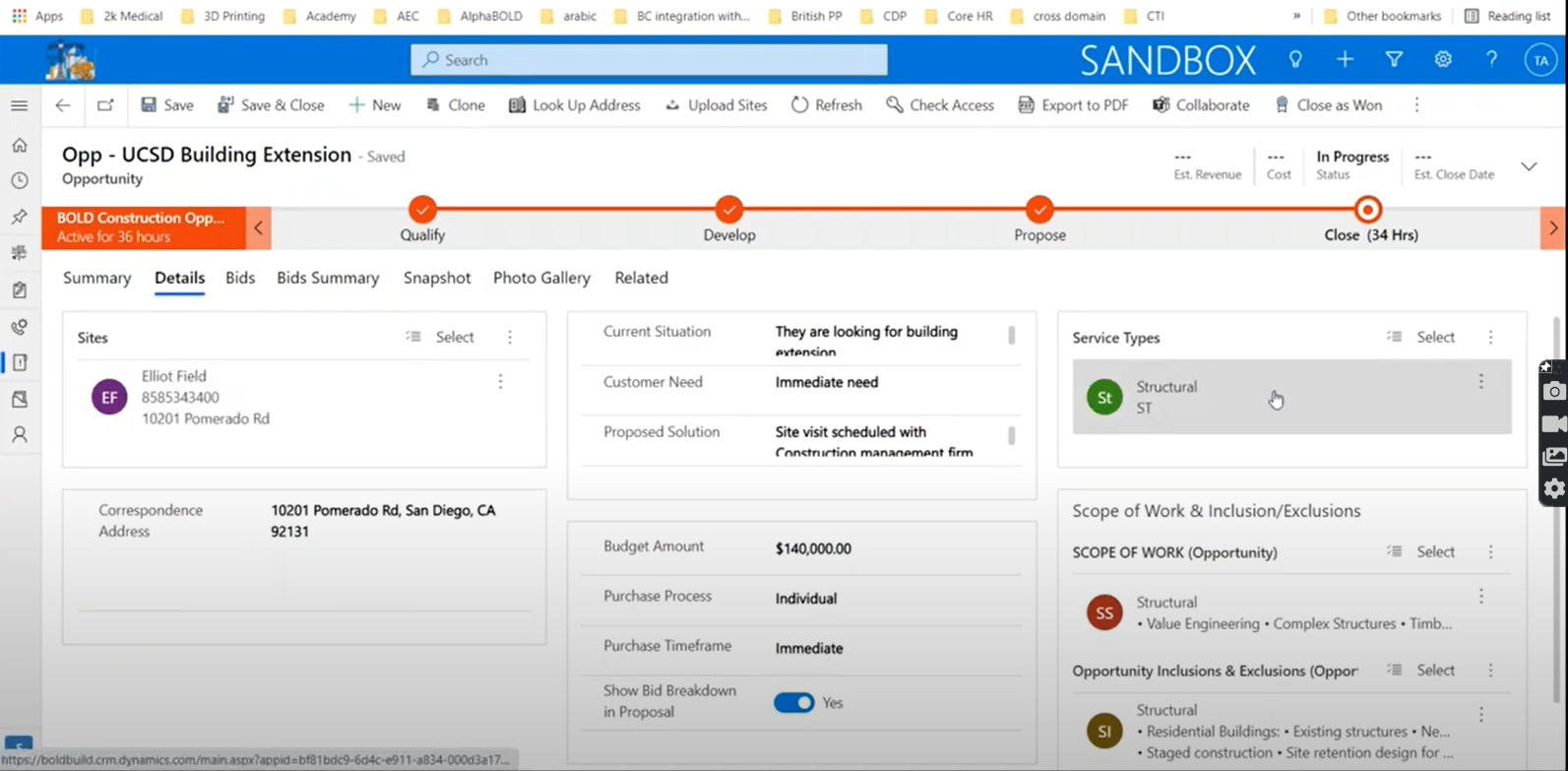Click the settings gear in header

point(1442,60)
